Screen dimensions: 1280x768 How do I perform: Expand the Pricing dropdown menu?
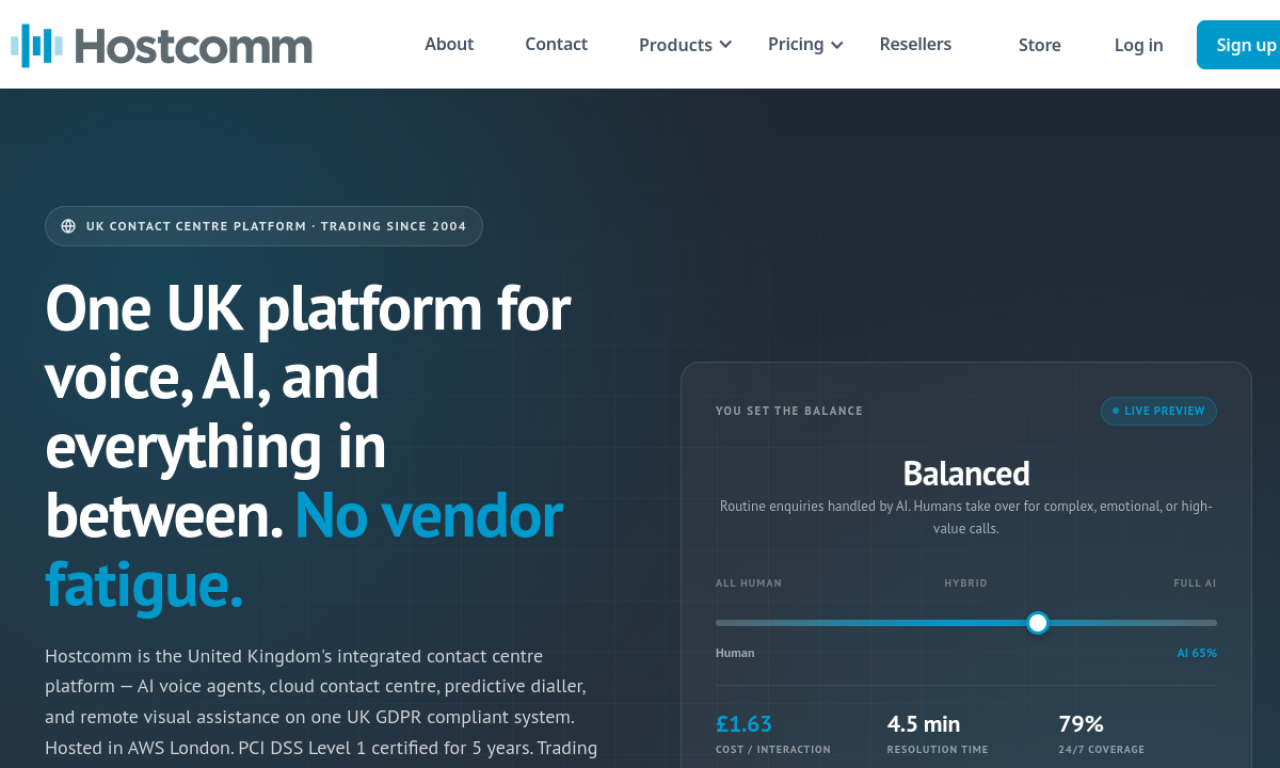pos(806,44)
